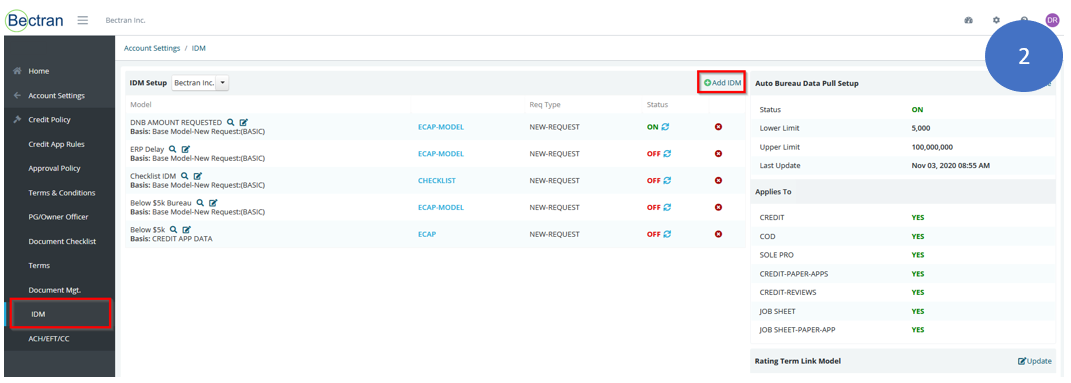Toggle status refresh for Checklist IDM
Image resolution: width=1071 pixels, height=383 pixels.
pyautogui.click(x=667, y=180)
